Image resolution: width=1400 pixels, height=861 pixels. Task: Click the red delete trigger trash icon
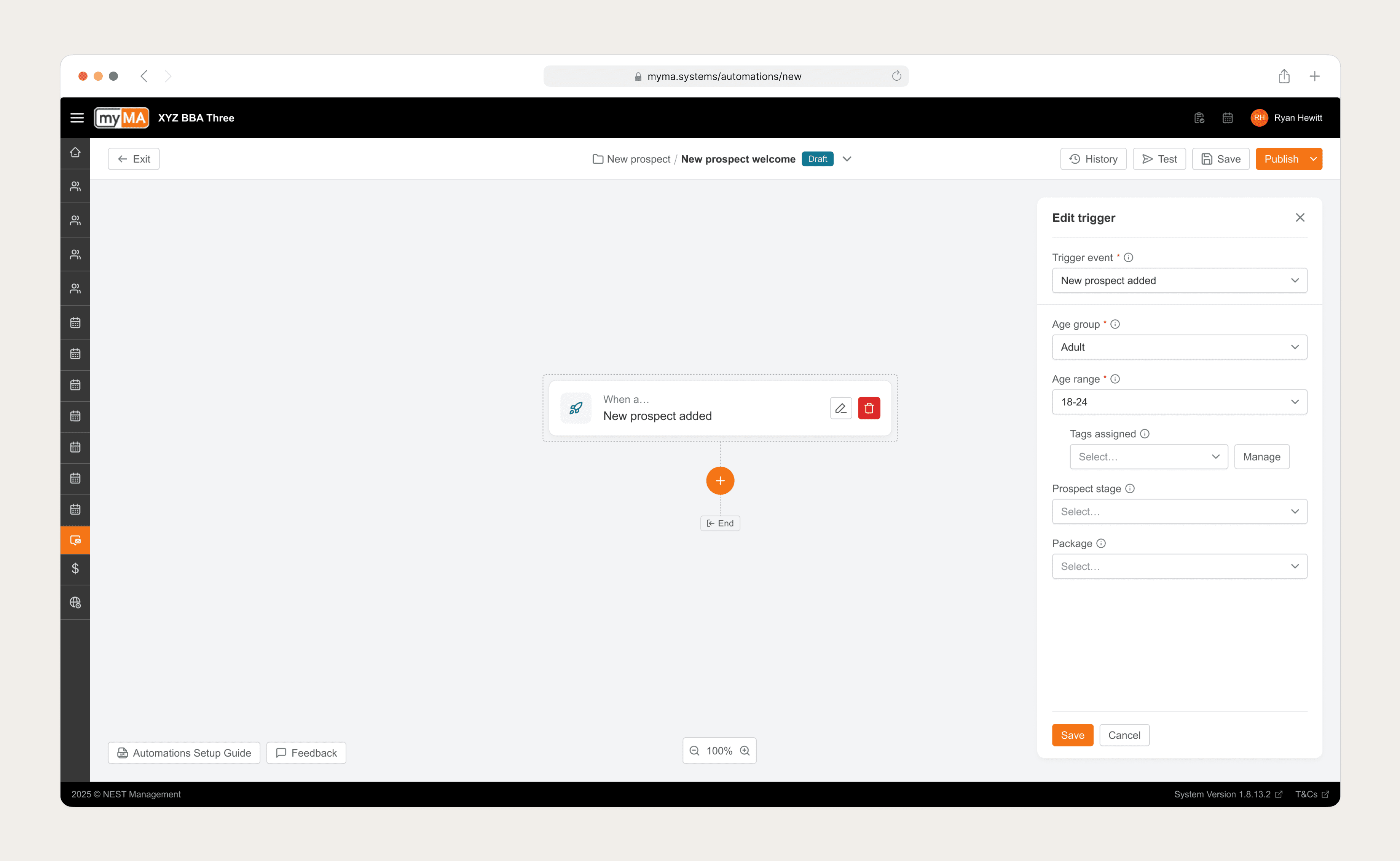click(x=869, y=408)
